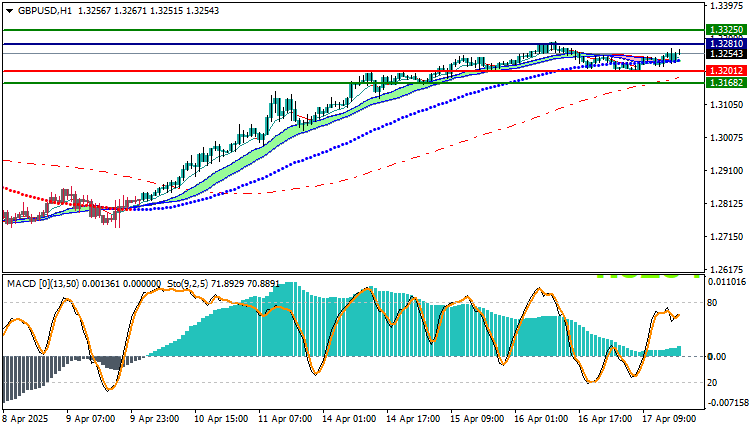Click the dropdown triangle beside GBPUSD,H1
This screenshot has width=750, height=430.
click(10, 11)
